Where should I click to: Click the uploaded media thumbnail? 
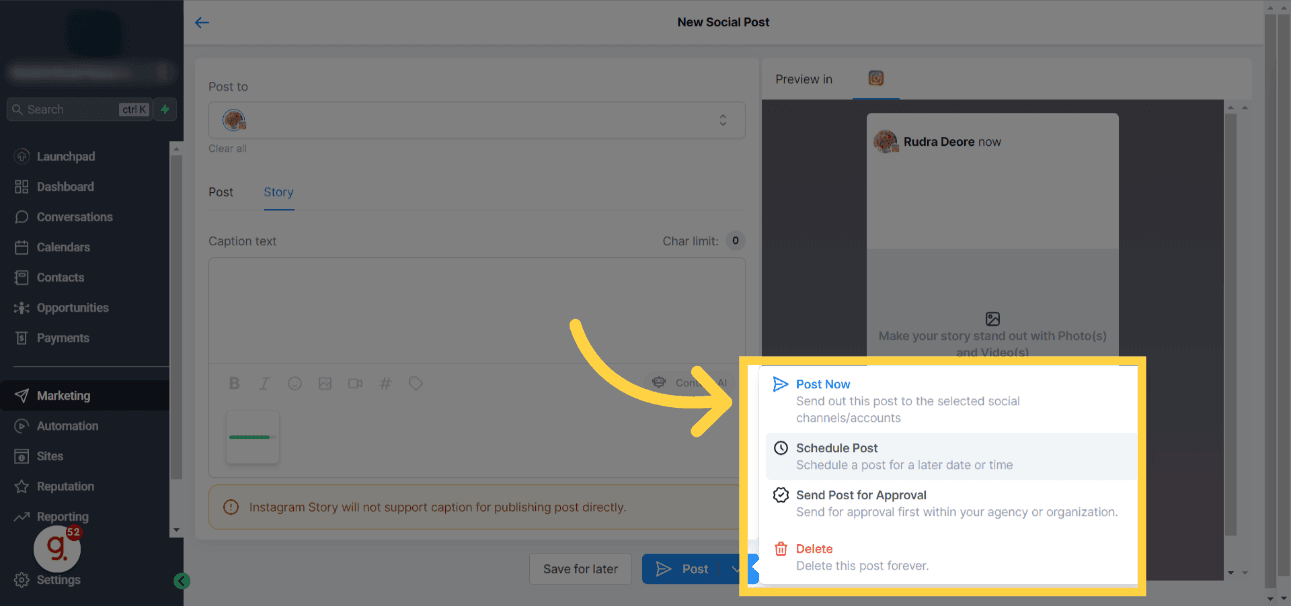252,437
